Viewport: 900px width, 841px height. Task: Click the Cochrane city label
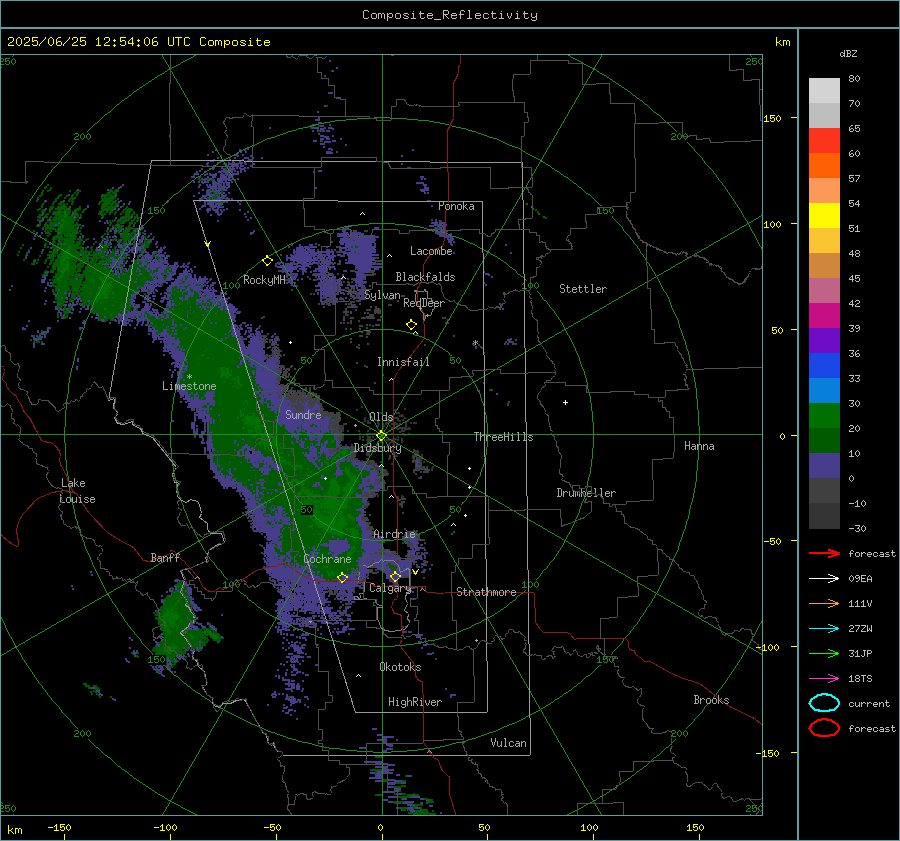coord(327,559)
